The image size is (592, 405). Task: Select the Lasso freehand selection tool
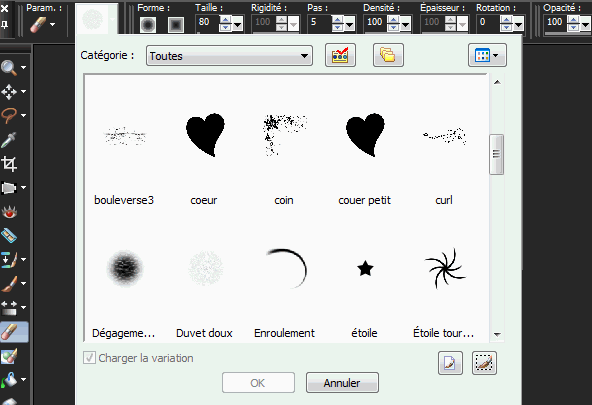click(x=9, y=115)
